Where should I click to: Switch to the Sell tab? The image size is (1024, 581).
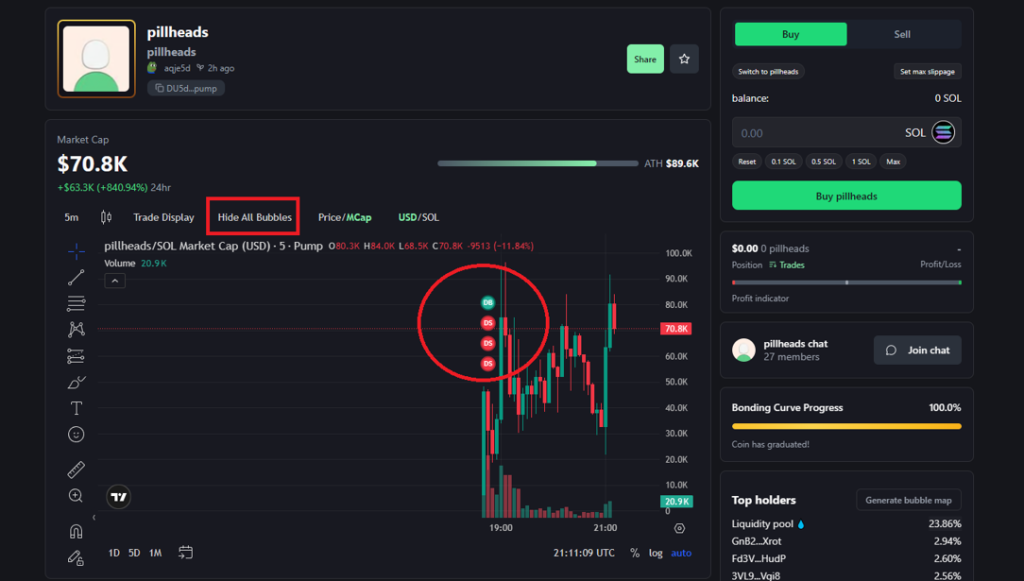point(903,34)
